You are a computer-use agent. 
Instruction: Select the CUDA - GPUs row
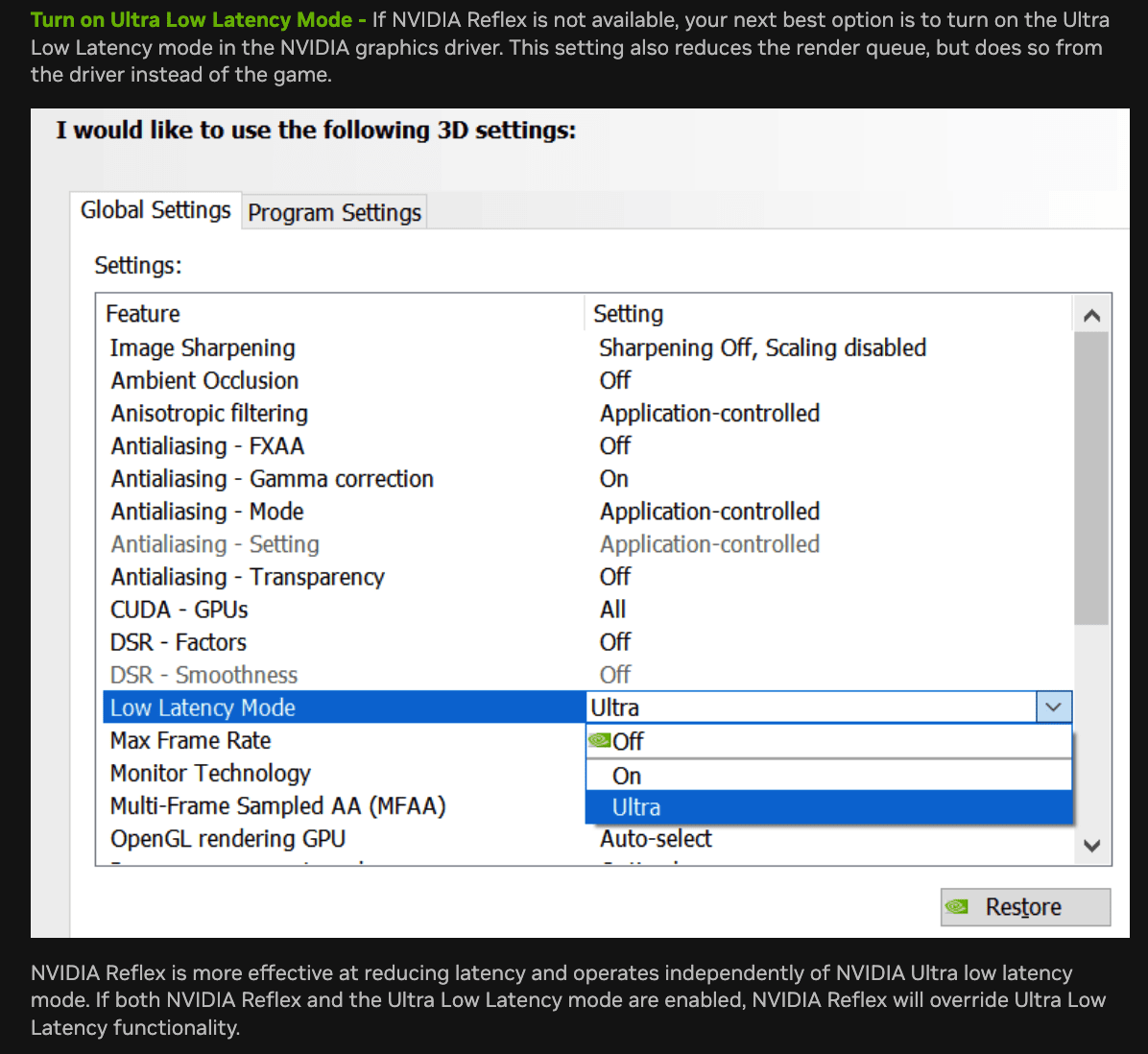click(179, 610)
